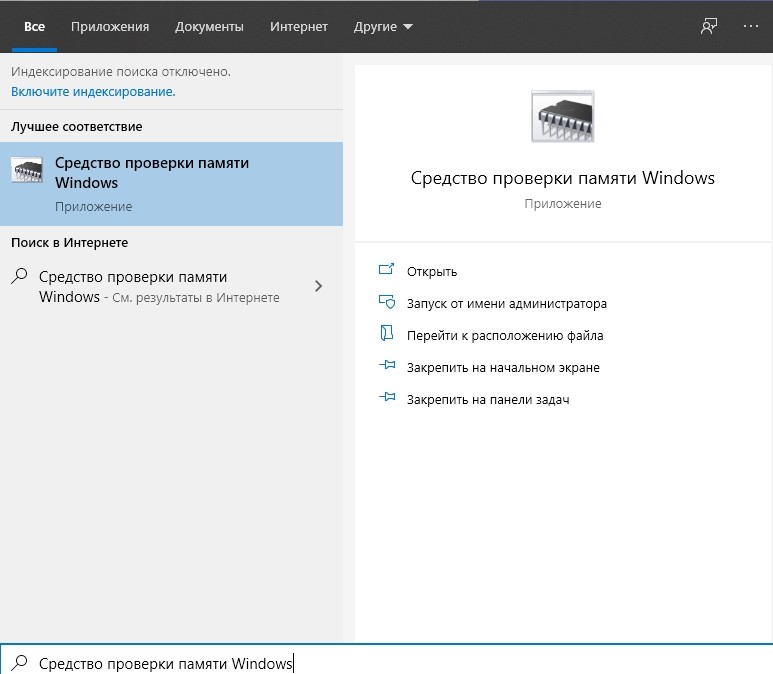Click the search input field at bottom

click(386, 660)
